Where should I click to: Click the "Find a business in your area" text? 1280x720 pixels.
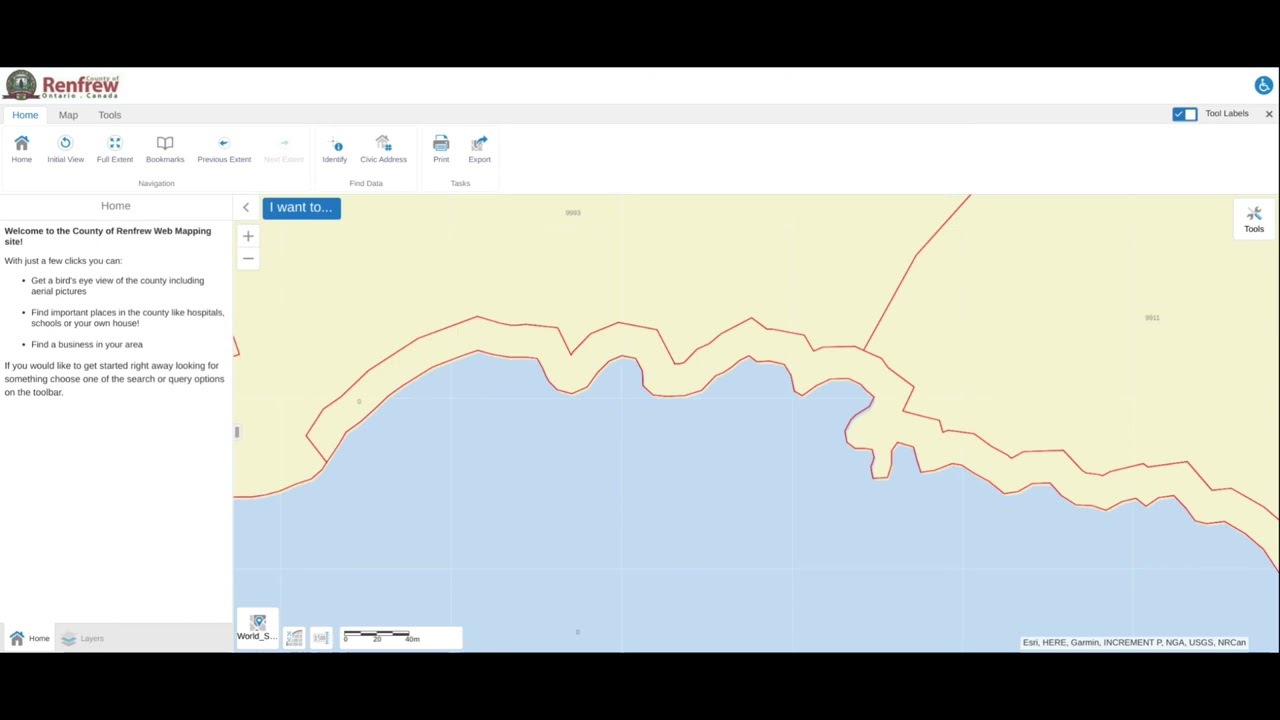click(x=87, y=344)
